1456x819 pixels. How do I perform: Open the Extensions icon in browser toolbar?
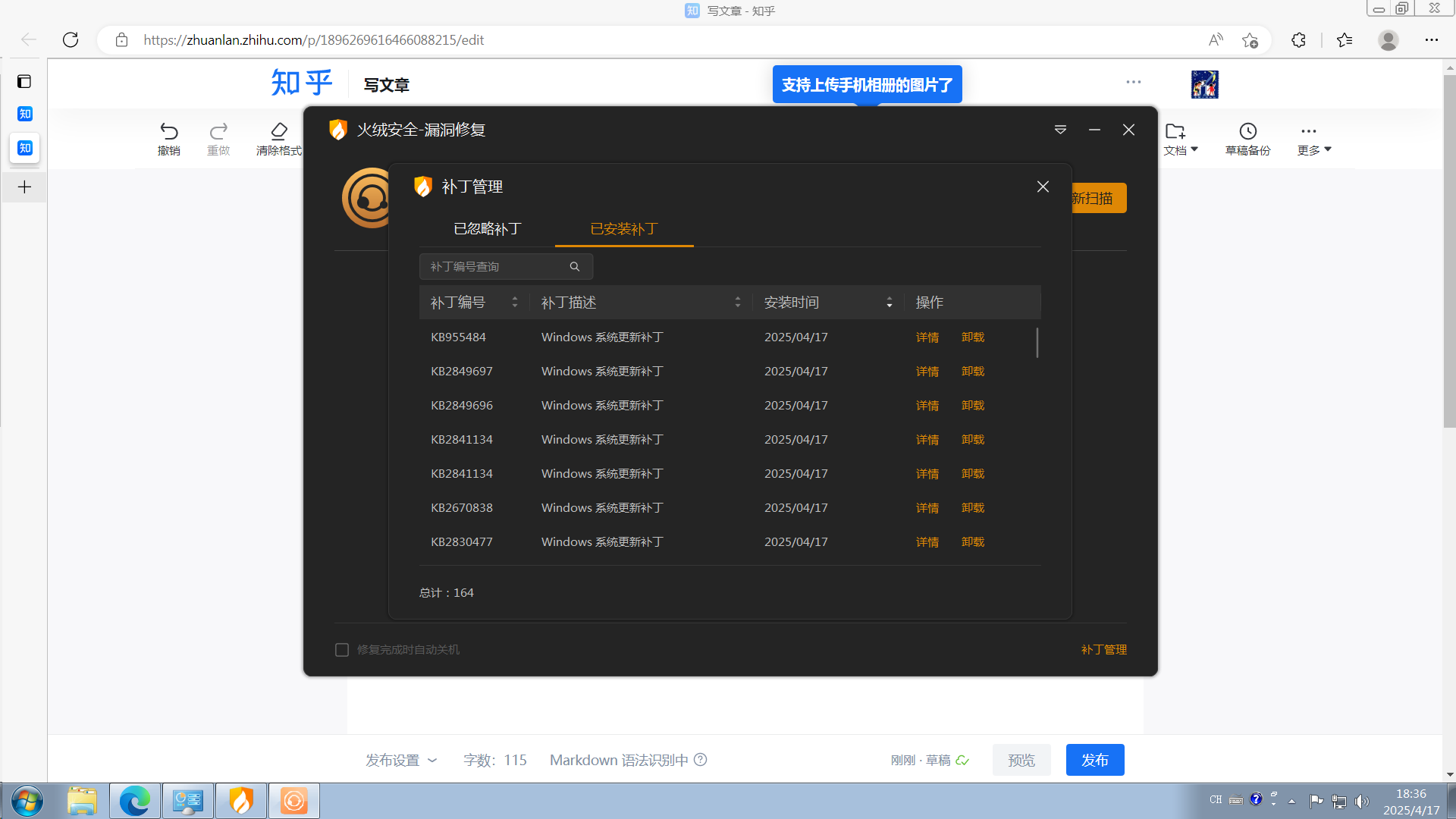click(x=1298, y=39)
